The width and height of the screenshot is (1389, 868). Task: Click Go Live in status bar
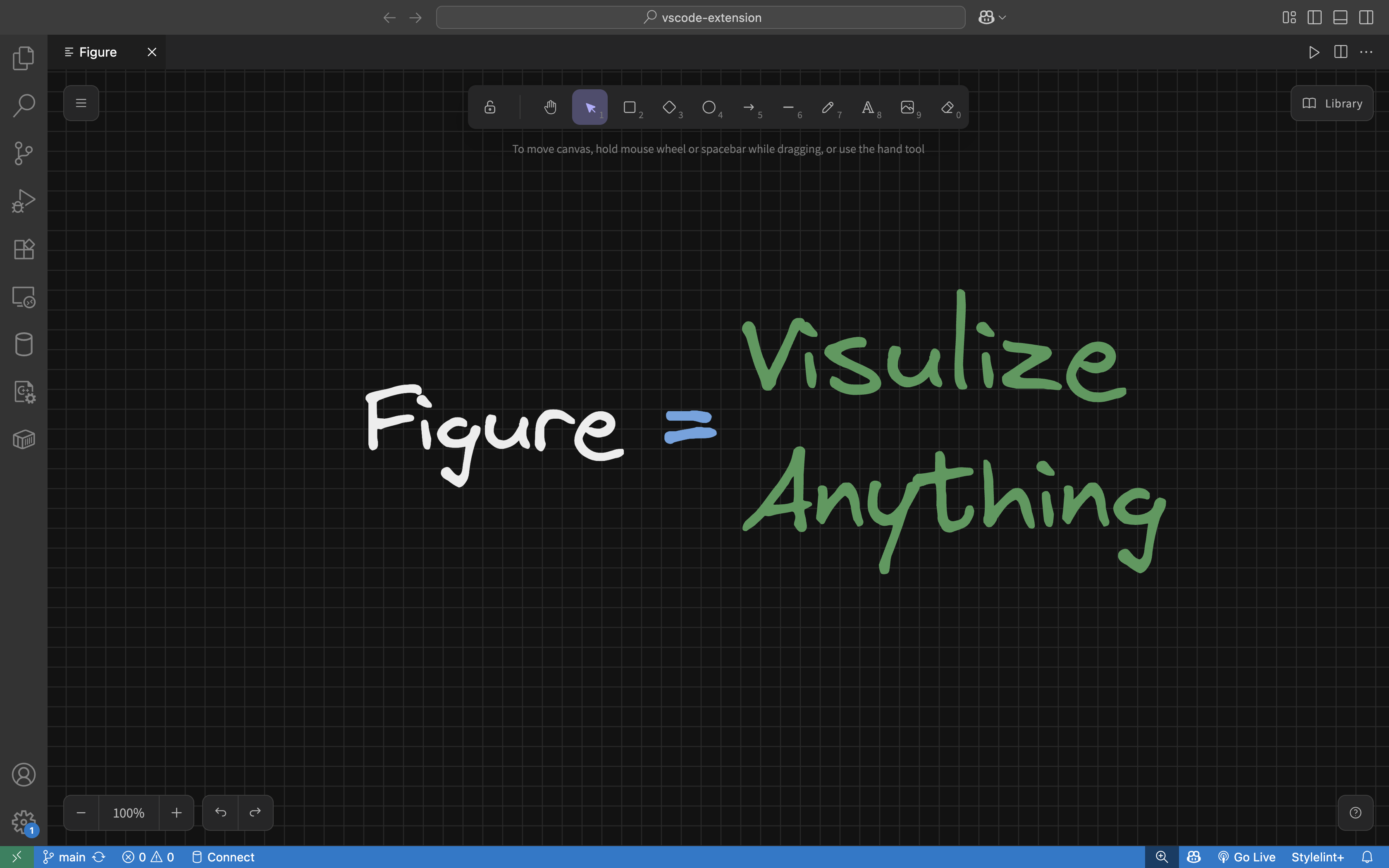(x=1247, y=857)
